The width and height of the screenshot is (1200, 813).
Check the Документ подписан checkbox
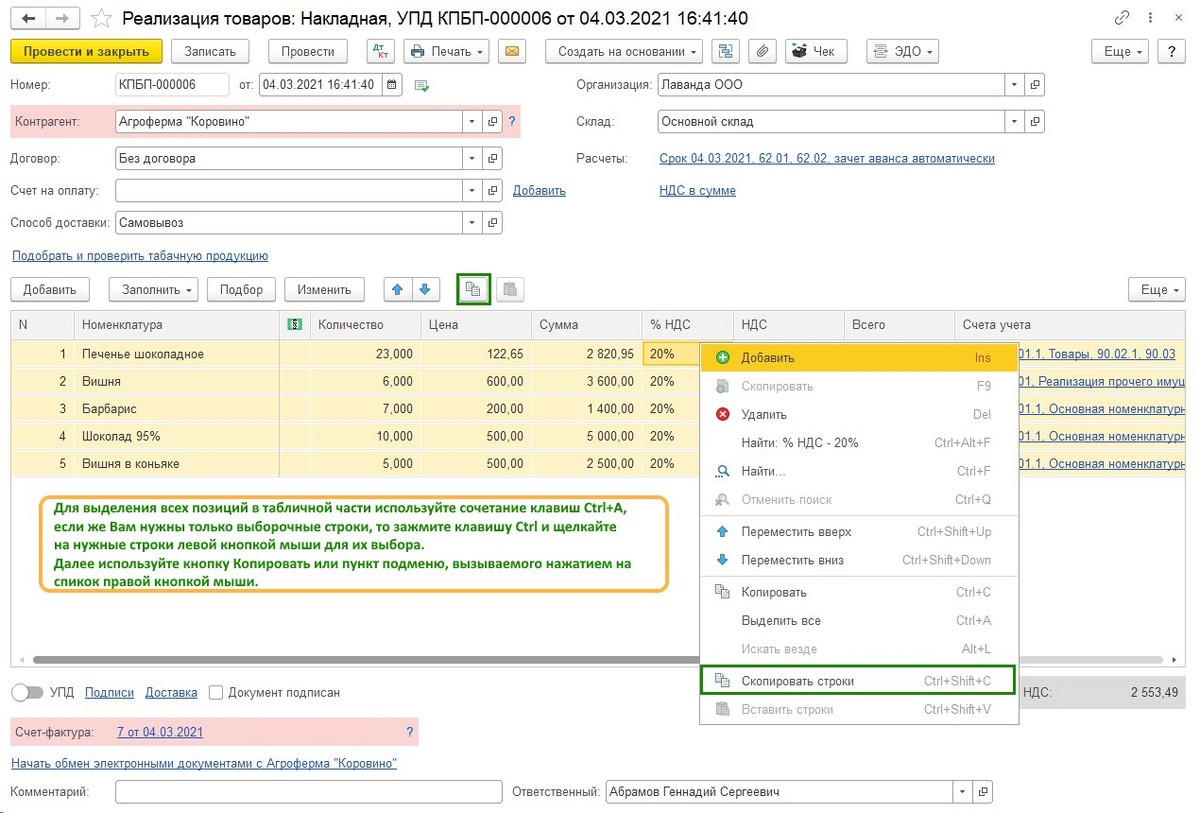pyautogui.click(x=216, y=692)
